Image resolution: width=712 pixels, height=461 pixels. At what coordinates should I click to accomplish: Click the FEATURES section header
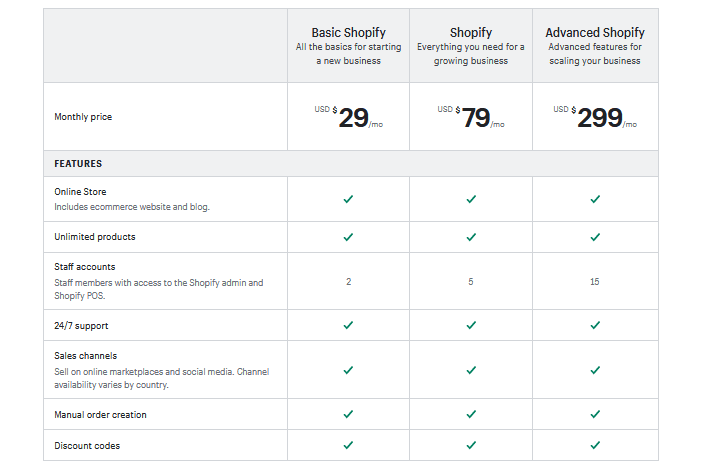click(78, 164)
